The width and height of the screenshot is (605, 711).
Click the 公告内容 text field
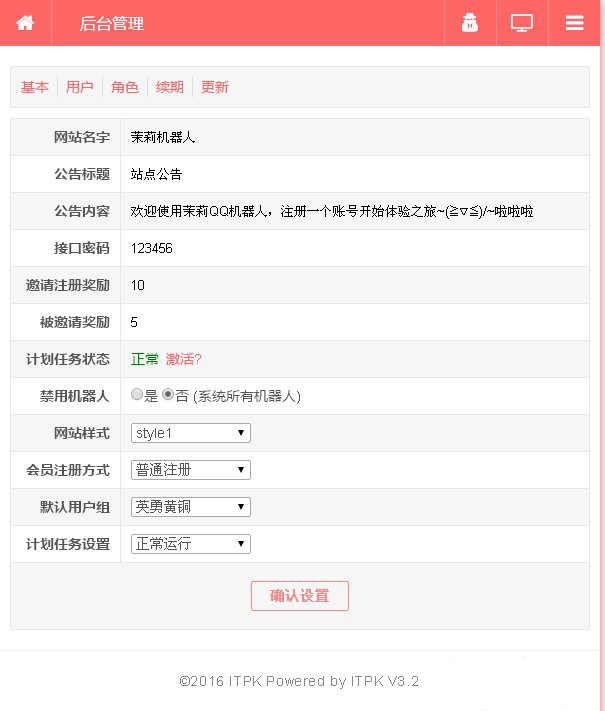(355, 211)
